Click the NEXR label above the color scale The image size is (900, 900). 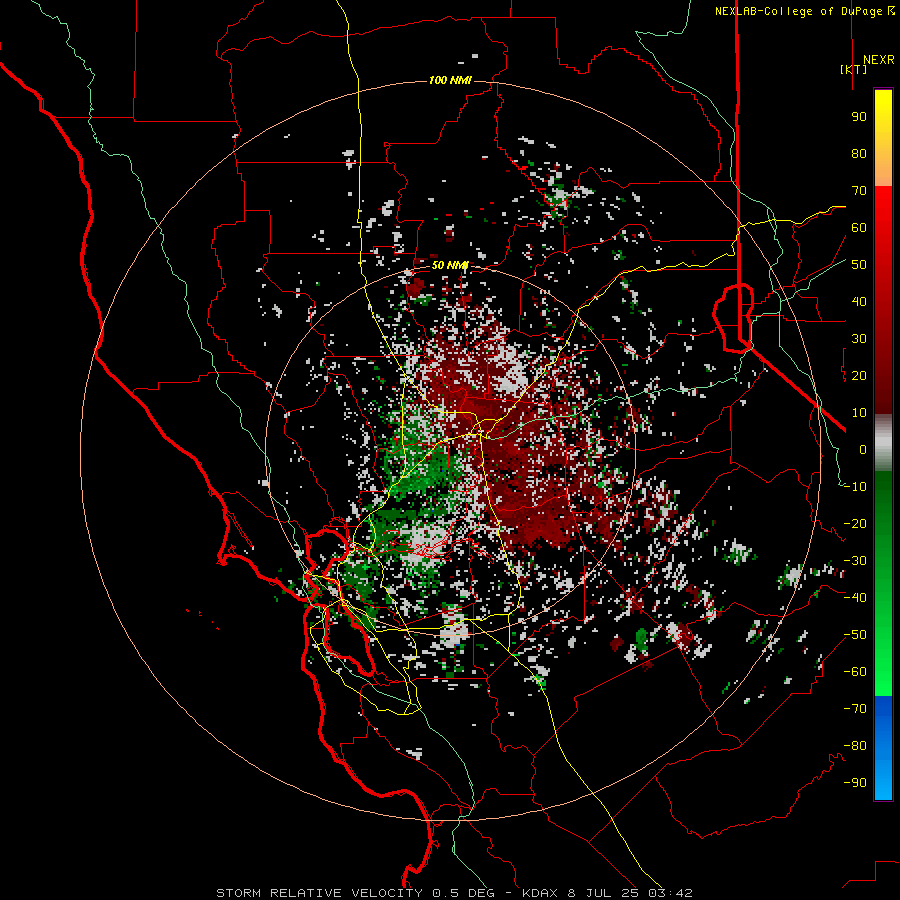(878, 60)
